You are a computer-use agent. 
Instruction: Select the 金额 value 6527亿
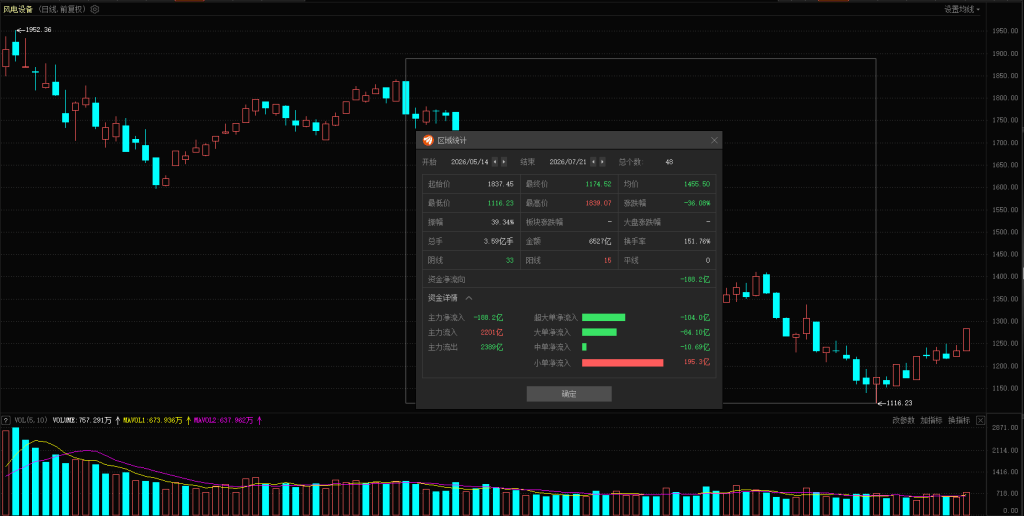[600, 242]
